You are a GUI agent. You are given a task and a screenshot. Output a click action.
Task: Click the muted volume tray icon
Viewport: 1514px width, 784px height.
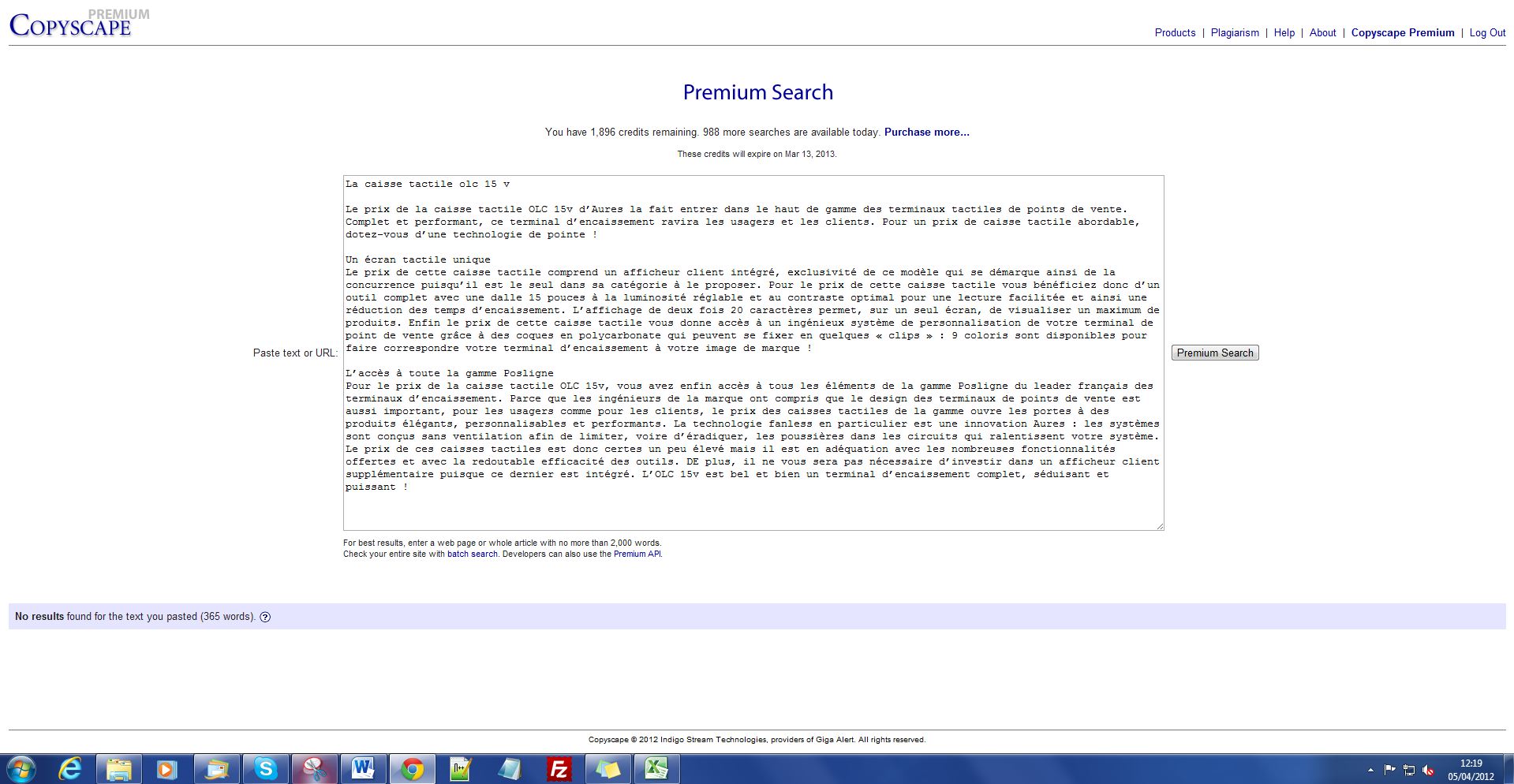click(x=1428, y=770)
